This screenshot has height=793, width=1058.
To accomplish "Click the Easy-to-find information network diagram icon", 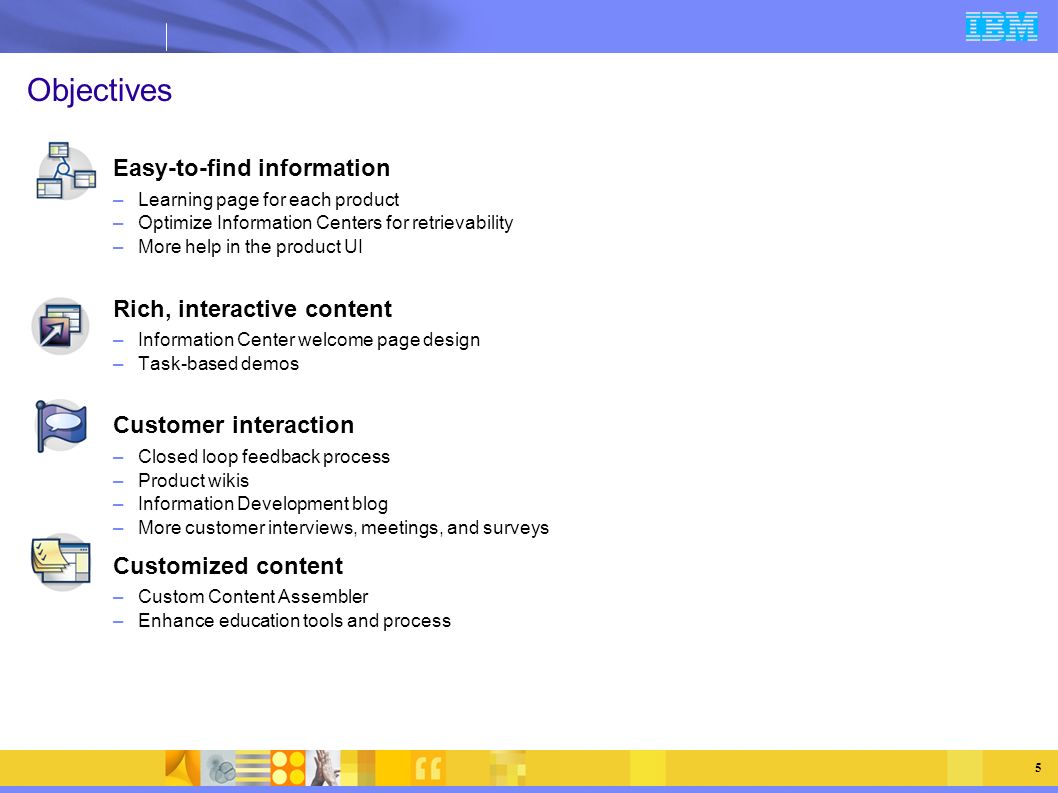I will tap(65, 171).
